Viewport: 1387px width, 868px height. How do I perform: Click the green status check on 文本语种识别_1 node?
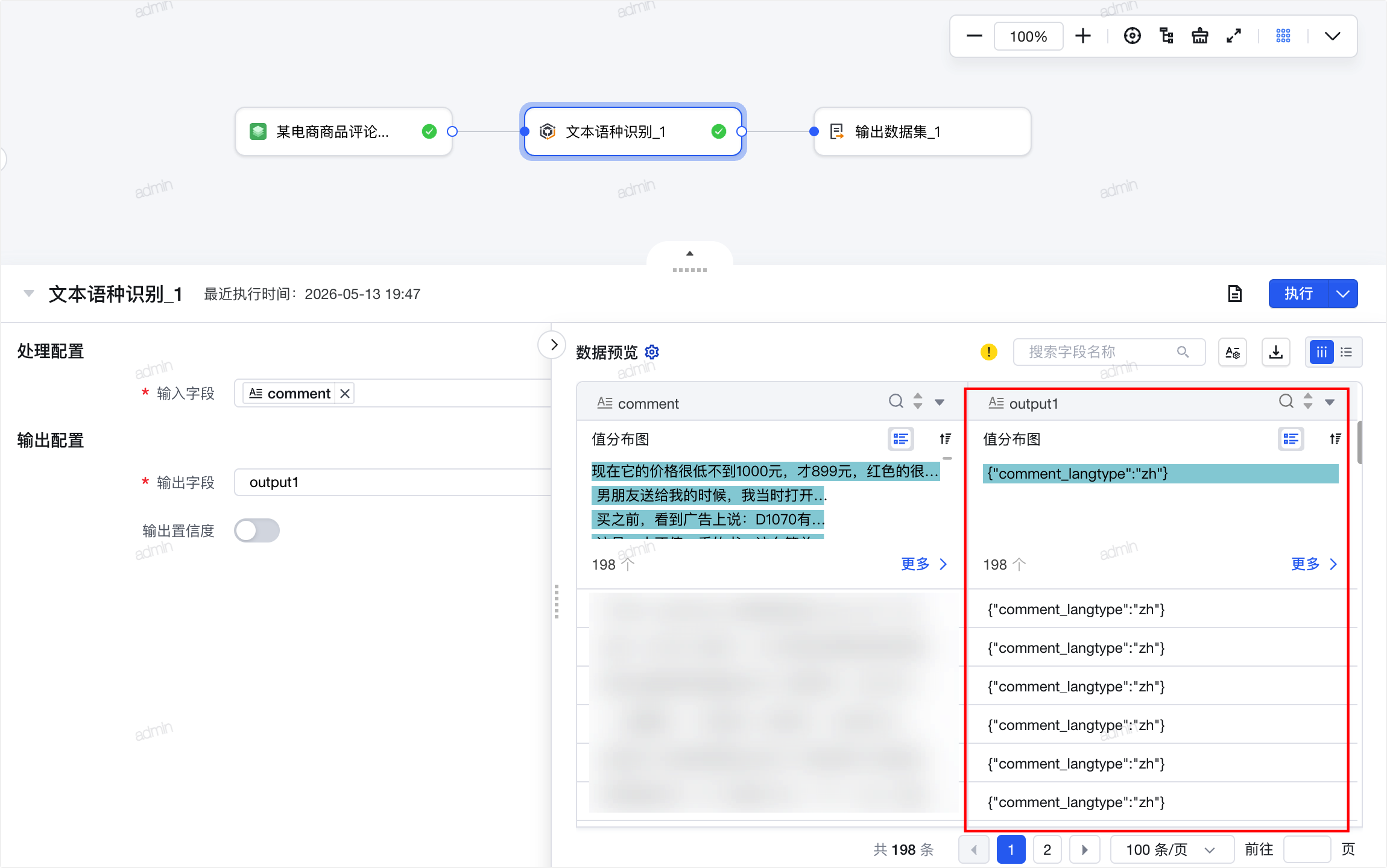click(719, 131)
